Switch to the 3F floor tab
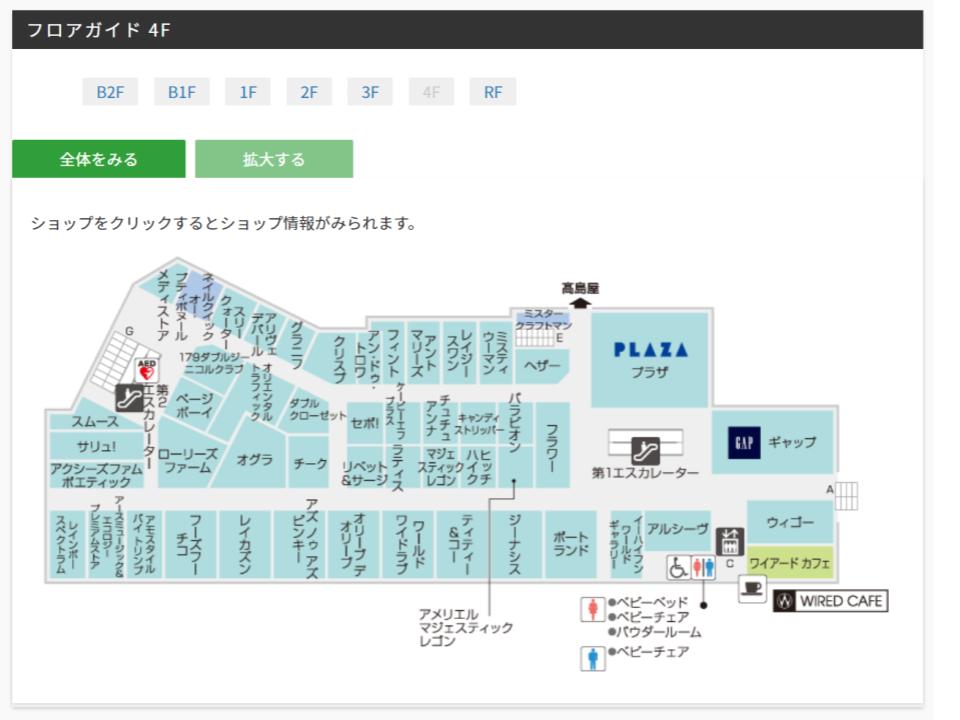The width and height of the screenshot is (960, 720). point(370,92)
